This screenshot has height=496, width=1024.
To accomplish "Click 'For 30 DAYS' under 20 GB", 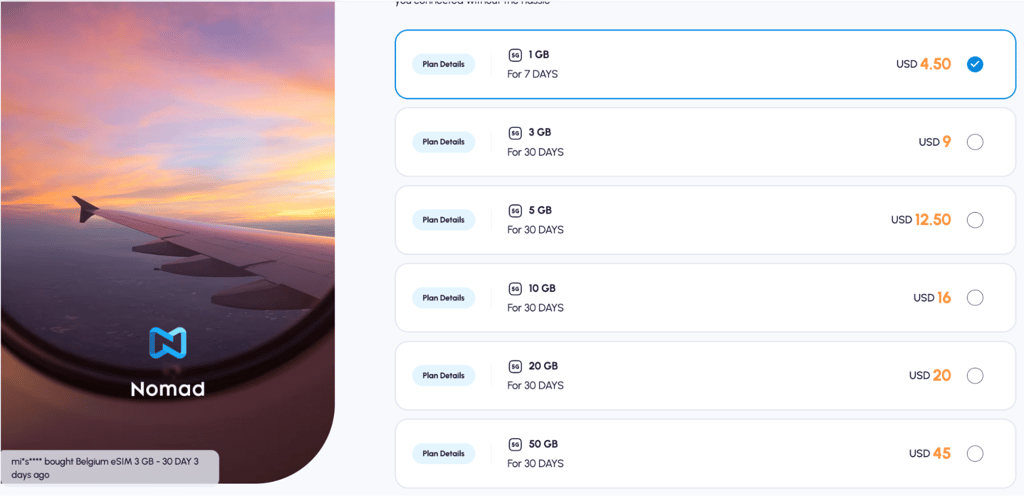I will [535, 386].
